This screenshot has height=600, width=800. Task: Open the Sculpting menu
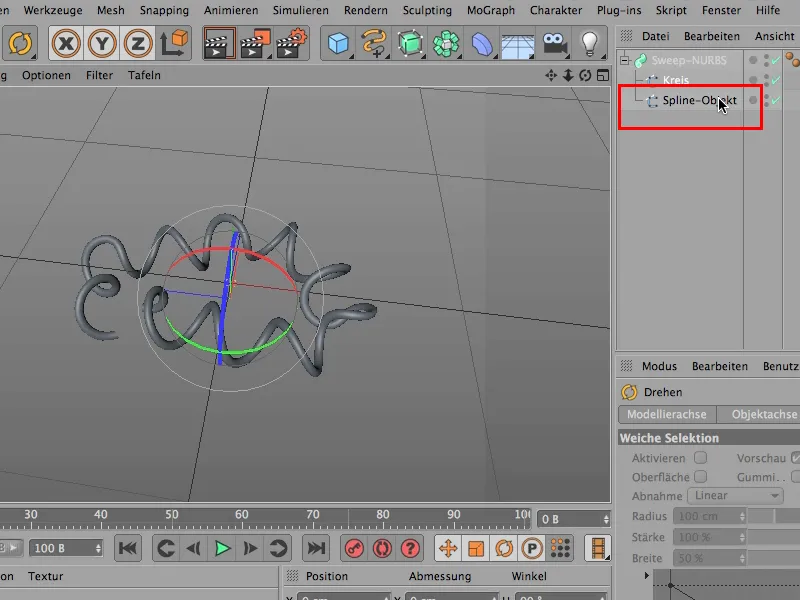tap(427, 10)
